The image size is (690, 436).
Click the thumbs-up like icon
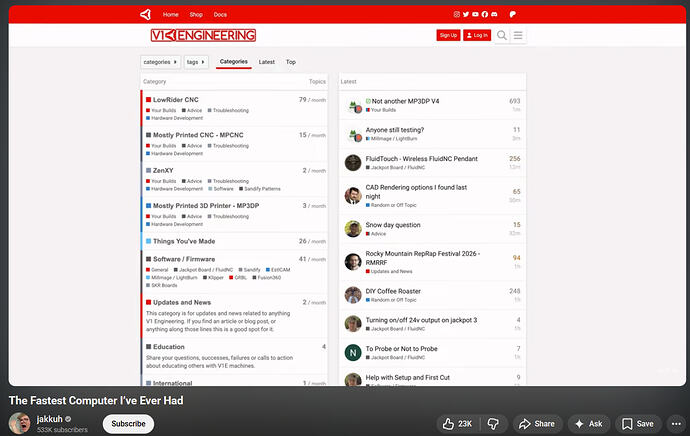(448, 424)
